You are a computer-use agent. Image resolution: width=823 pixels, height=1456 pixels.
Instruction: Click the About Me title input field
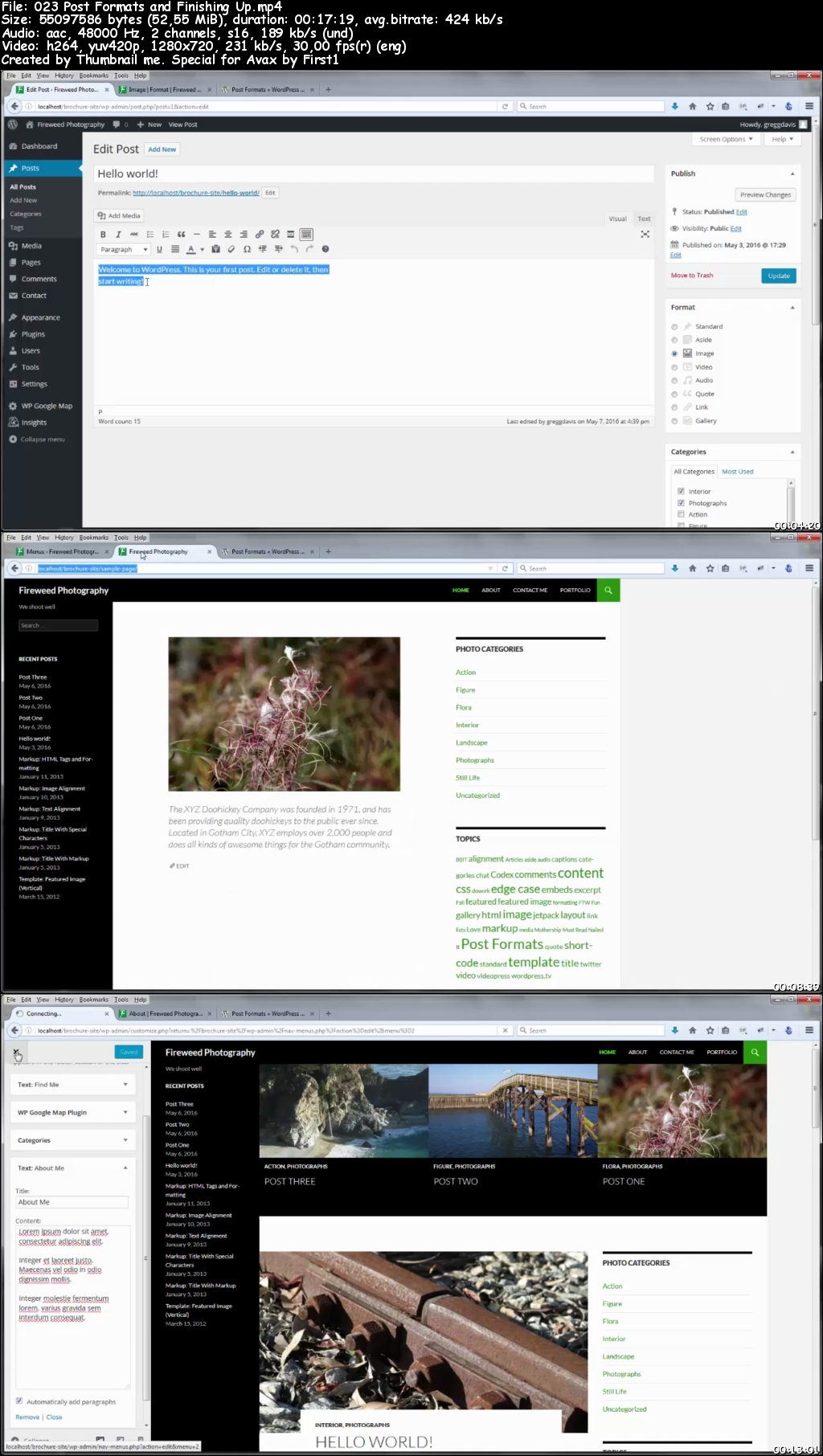72,1202
